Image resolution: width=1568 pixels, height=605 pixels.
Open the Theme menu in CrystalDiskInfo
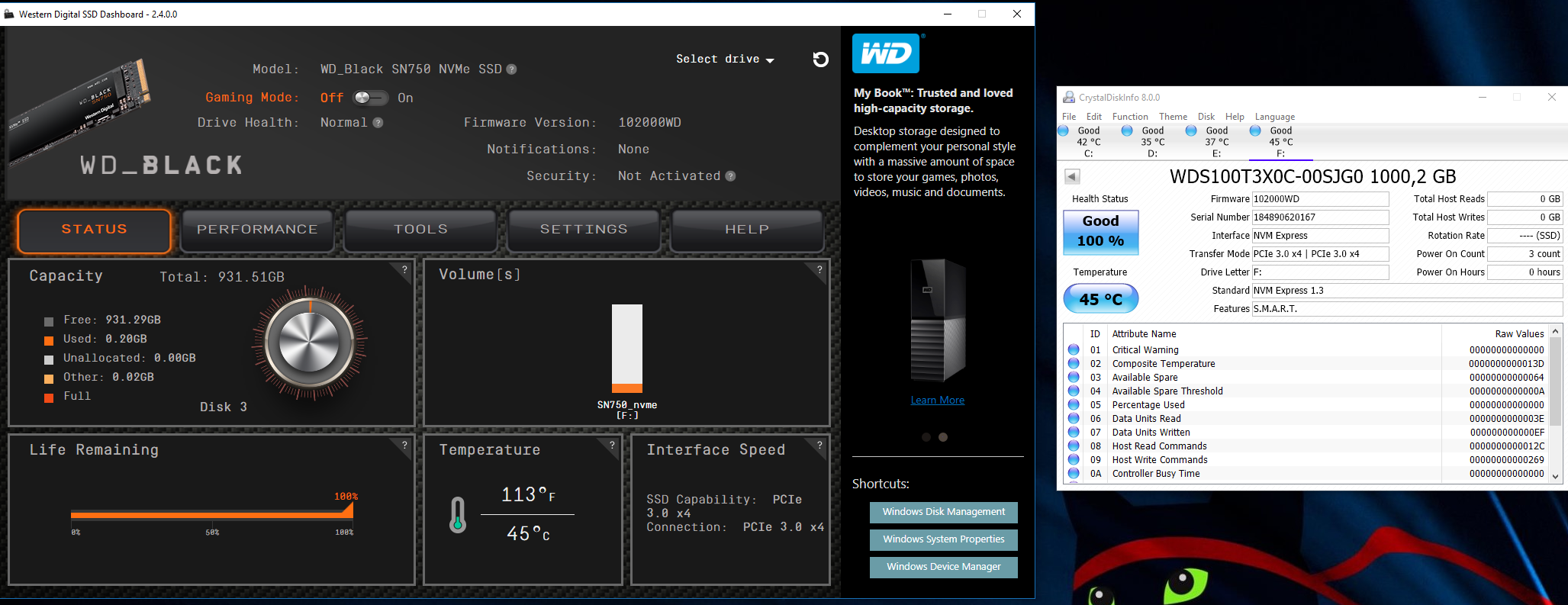(1173, 117)
